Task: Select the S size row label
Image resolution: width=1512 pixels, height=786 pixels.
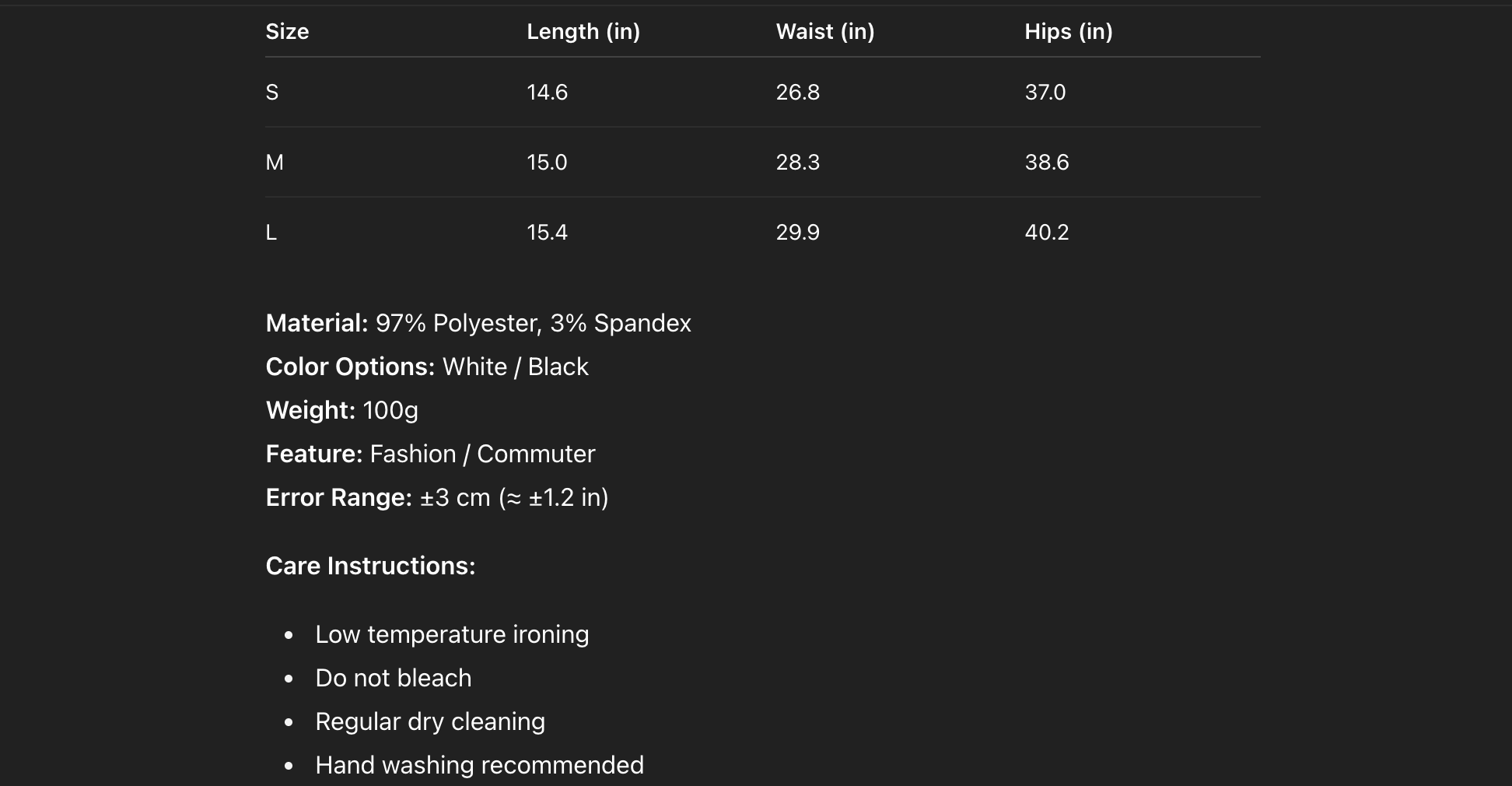Action: (x=271, y=93)
